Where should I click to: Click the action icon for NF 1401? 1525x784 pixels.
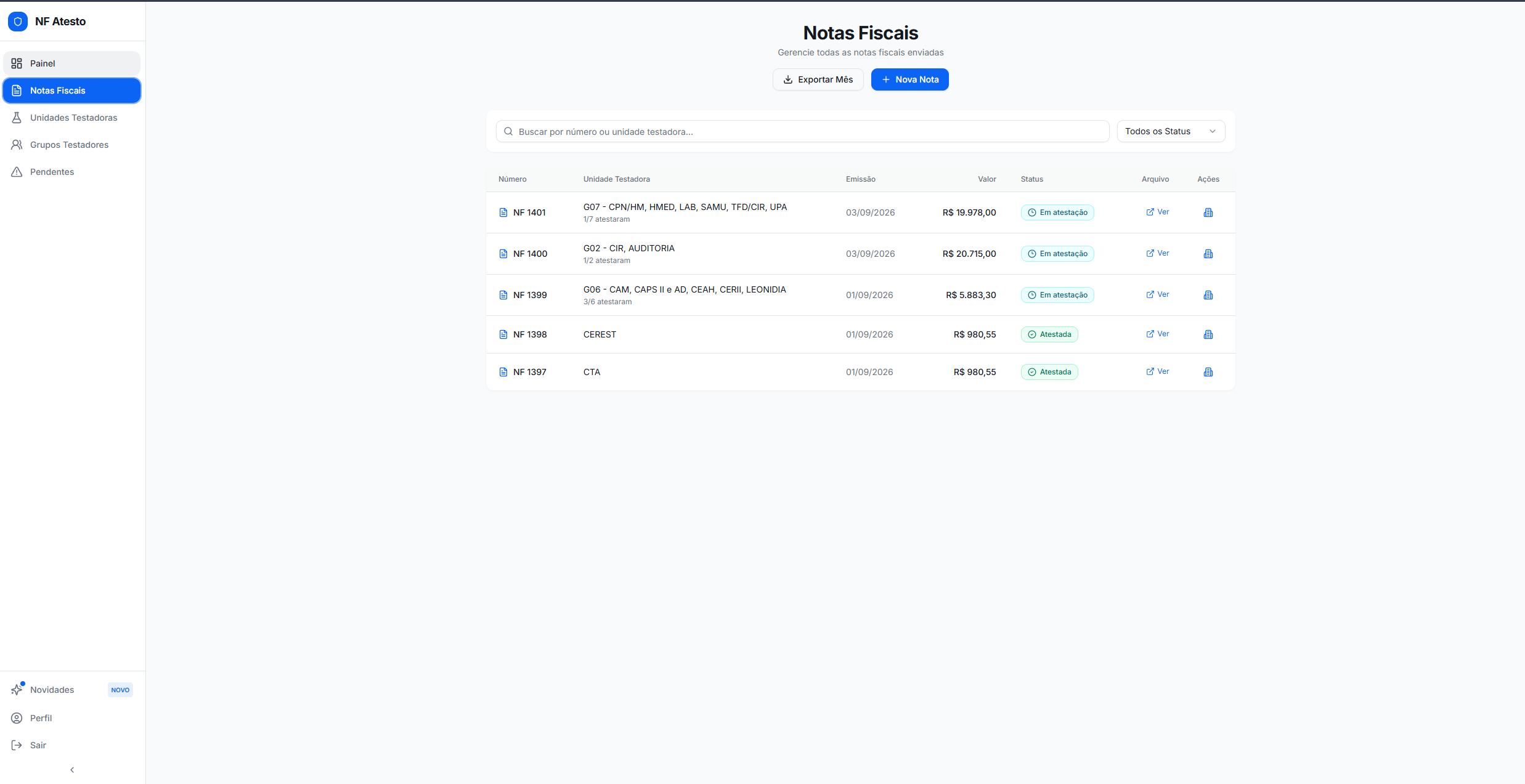pyautogui.click(x=1208, y=212)
